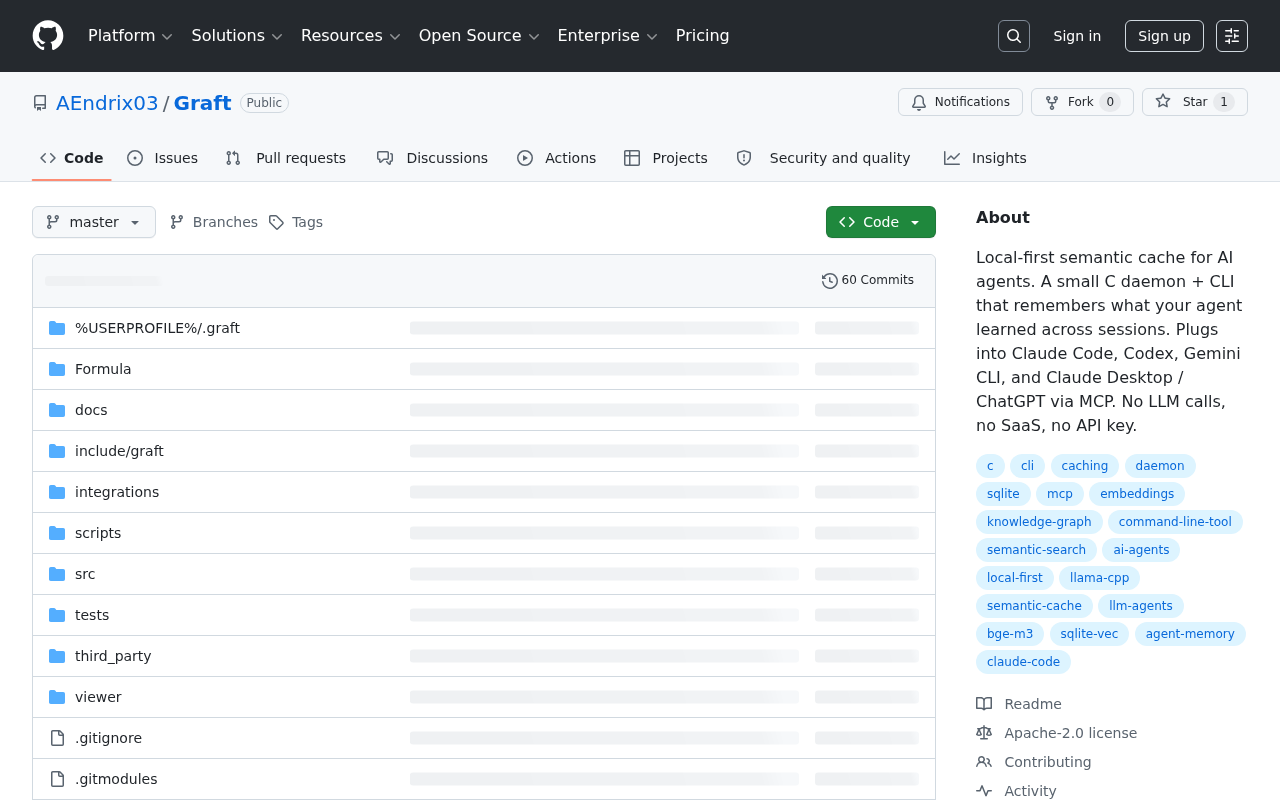Click the Fork count badge showing 0
Screen dimensions: 1280x800
[1110, 102]
